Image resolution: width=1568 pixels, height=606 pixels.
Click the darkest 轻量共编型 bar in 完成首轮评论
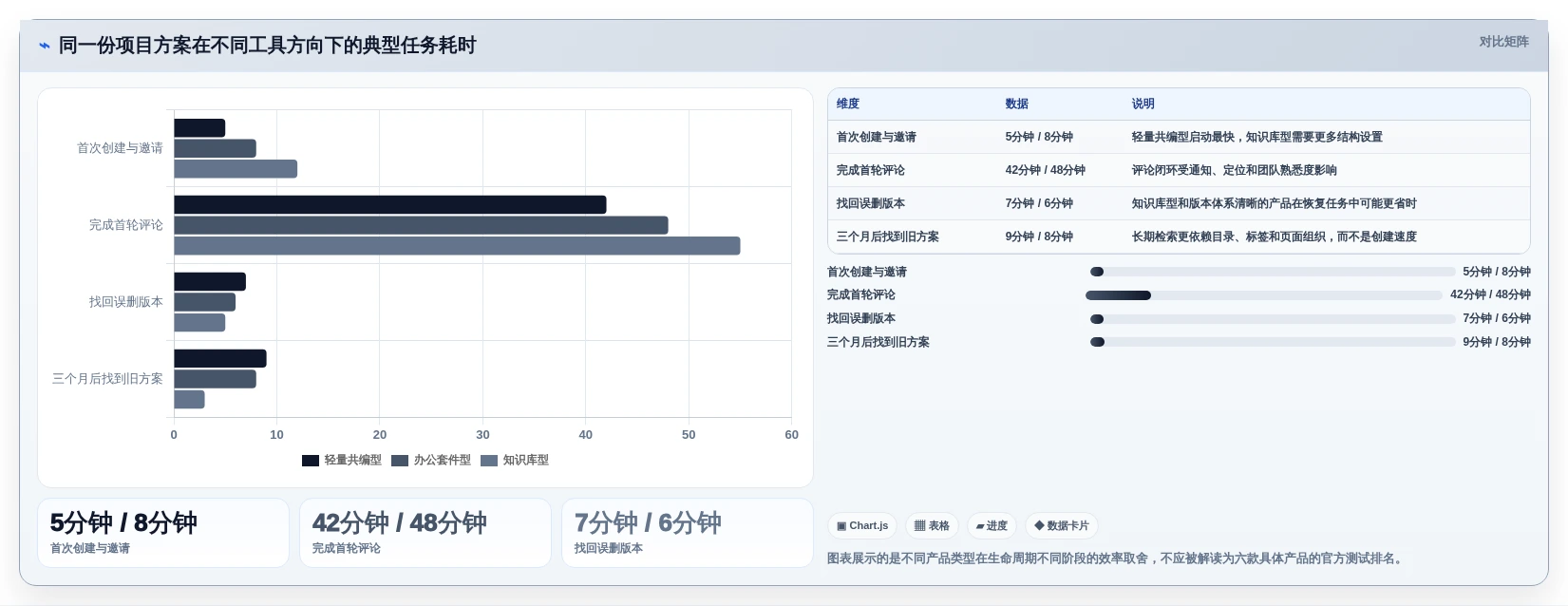click(390, 204)
